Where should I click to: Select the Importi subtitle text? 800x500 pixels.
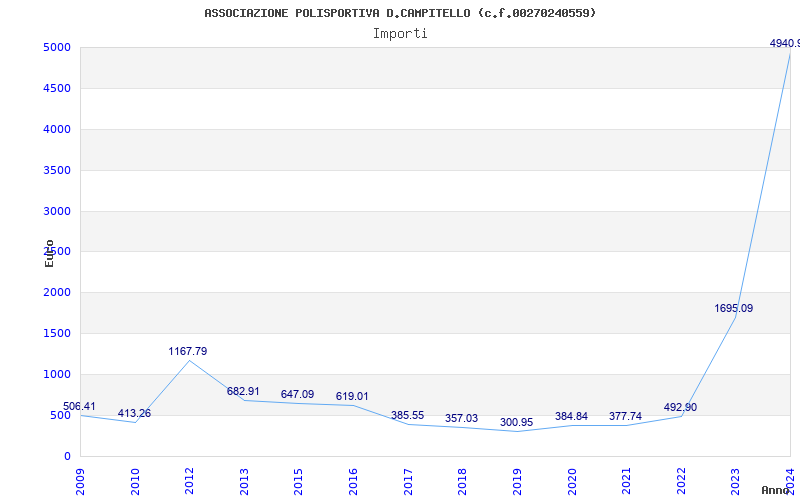click(400, 33)
